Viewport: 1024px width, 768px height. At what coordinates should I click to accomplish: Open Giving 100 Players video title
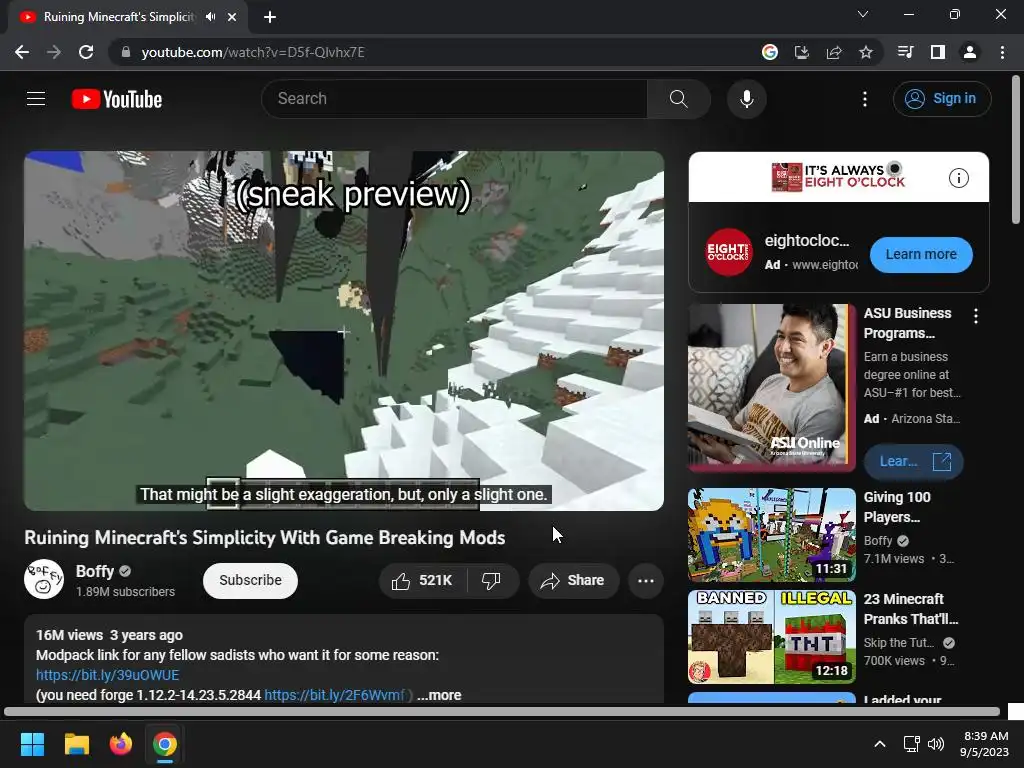point(897,507)
